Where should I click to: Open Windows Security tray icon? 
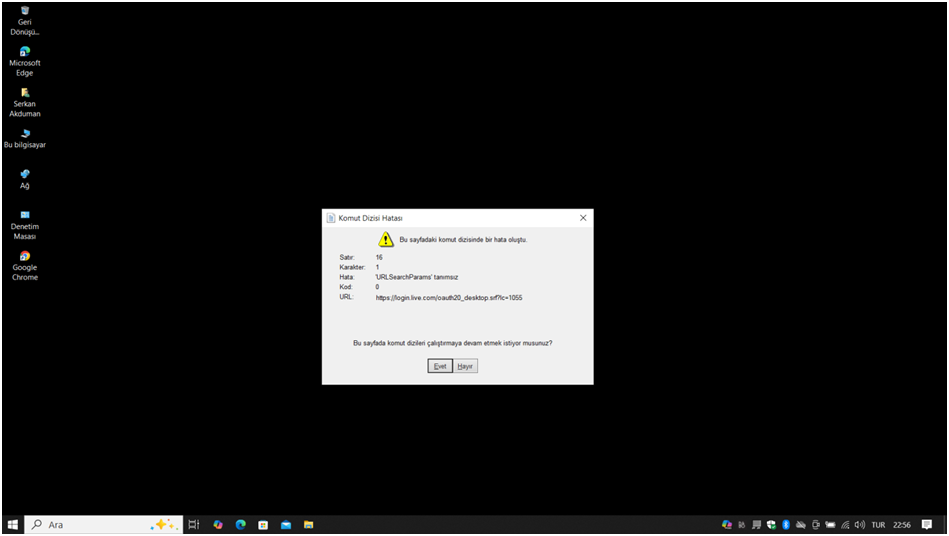(771, 525)
